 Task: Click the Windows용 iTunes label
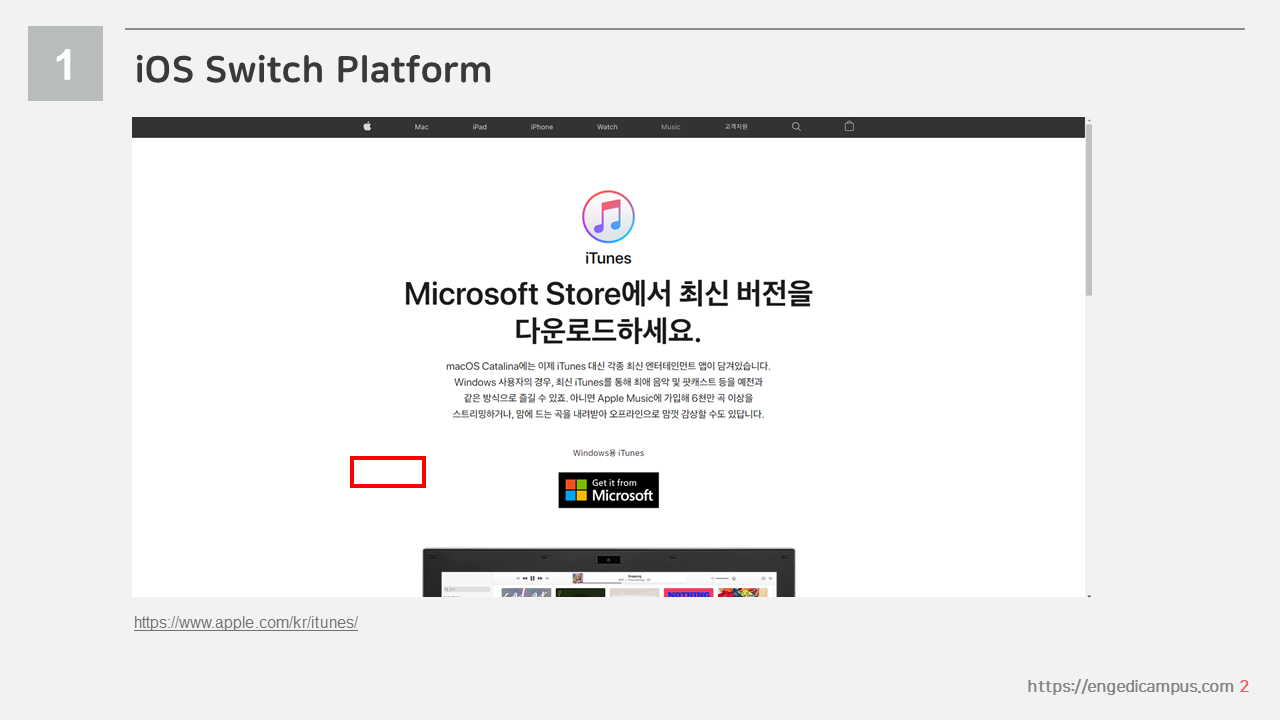click(x=608, y=453)
